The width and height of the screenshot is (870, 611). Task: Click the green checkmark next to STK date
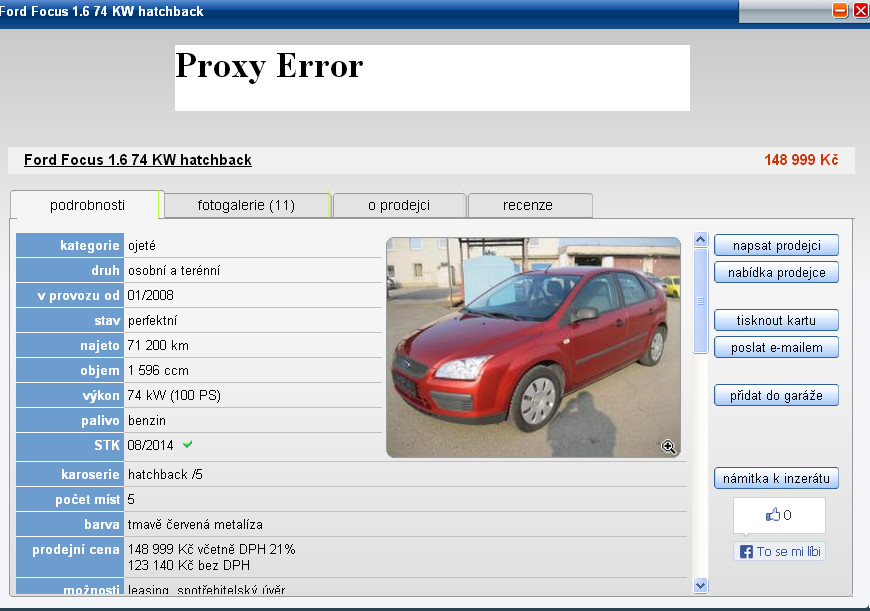pos(188,444)
